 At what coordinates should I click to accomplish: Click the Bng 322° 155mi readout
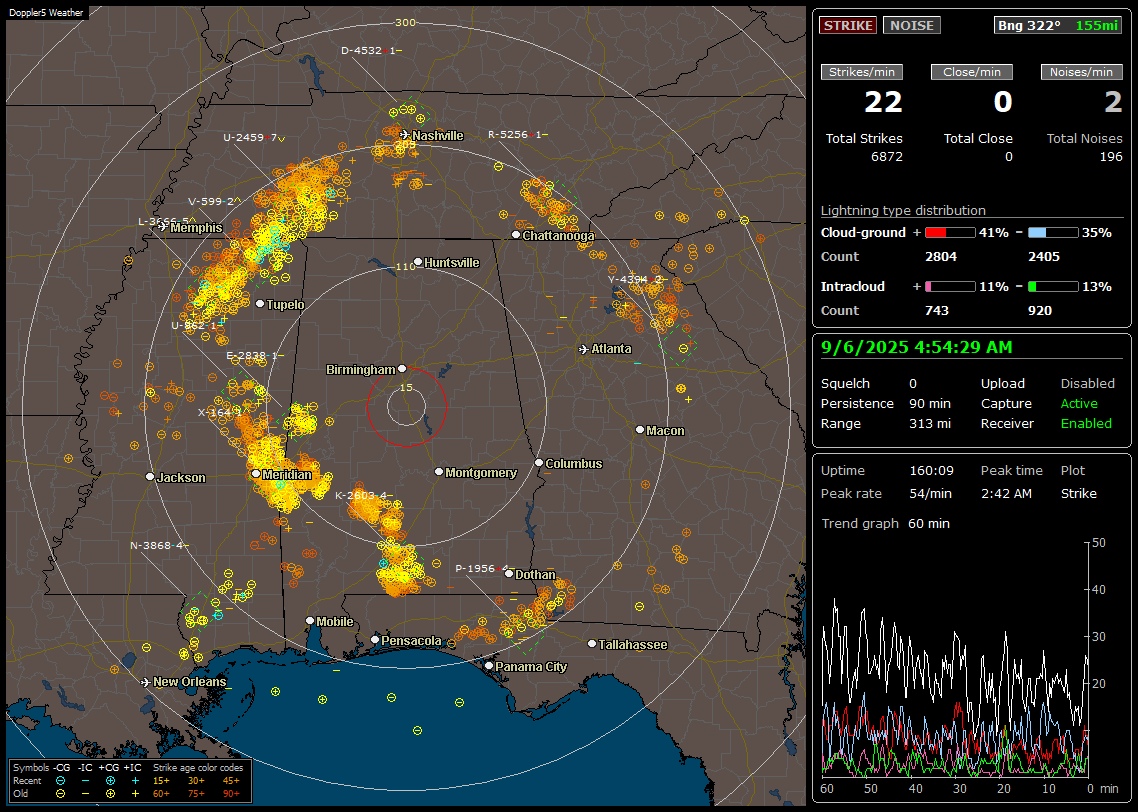1058,25
